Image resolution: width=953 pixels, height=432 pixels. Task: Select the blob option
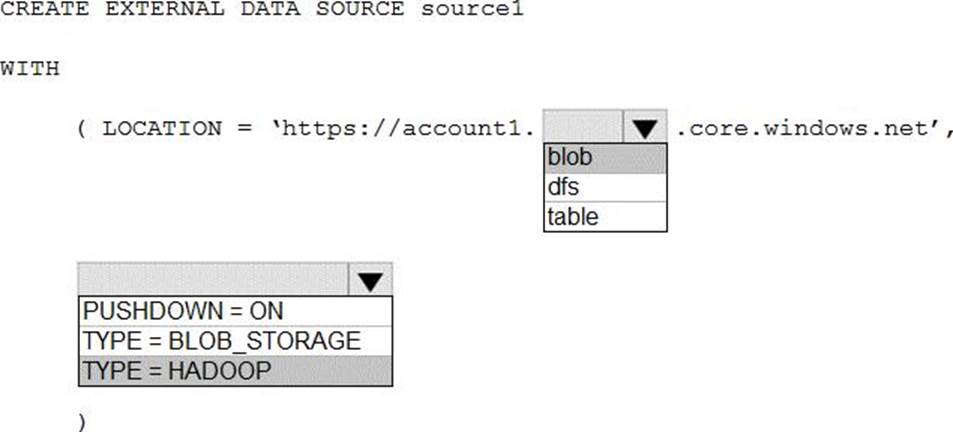coord(604,158)
